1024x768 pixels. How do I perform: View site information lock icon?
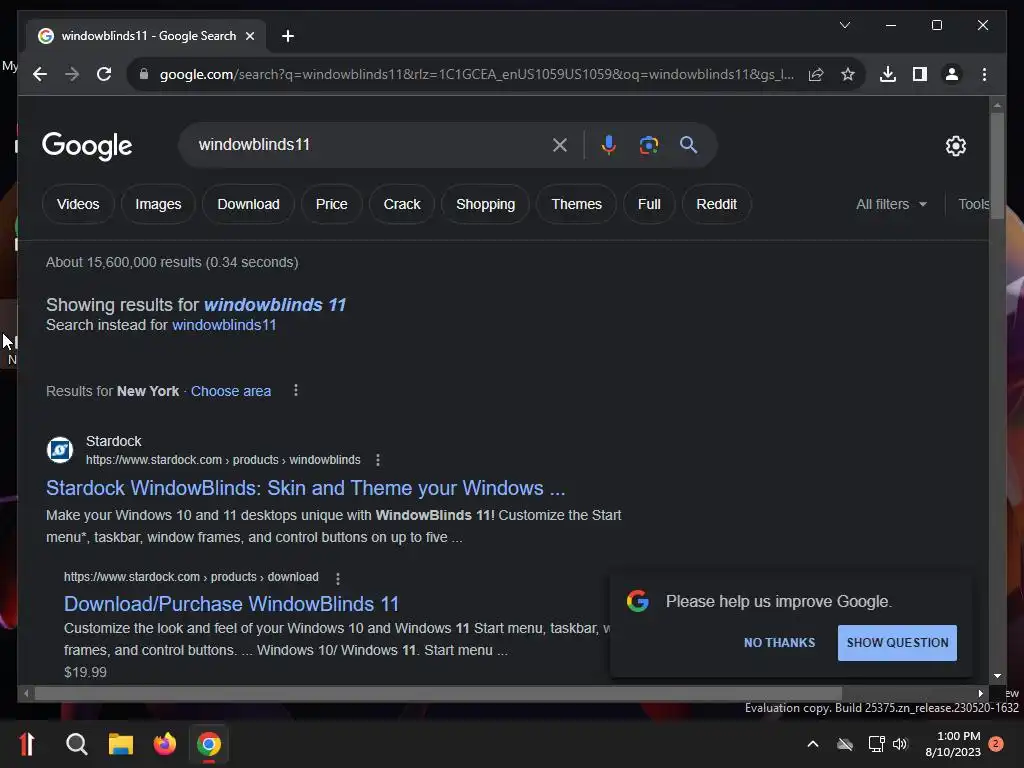pyautogui.click(x=144, y=74)
